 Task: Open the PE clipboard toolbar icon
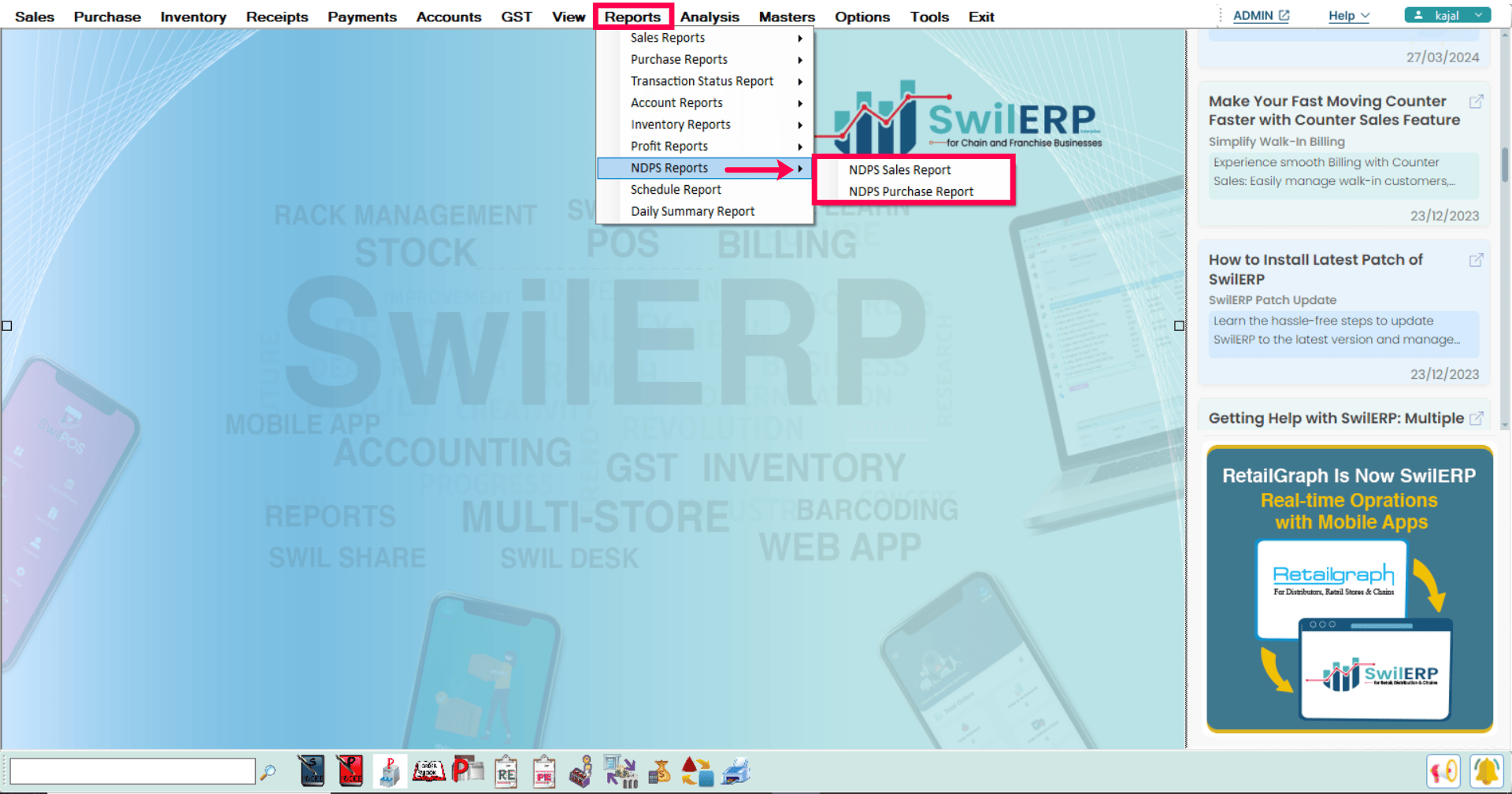pyautogui.click(x=544, y=772)
